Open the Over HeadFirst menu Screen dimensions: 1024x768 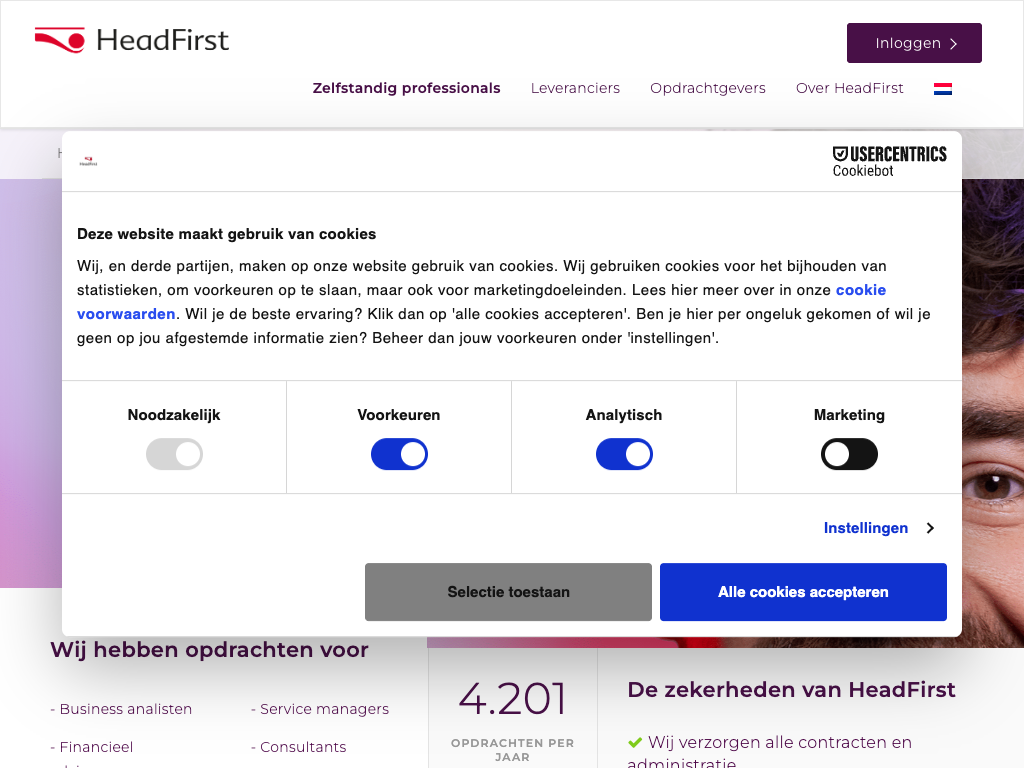point(849,88)
